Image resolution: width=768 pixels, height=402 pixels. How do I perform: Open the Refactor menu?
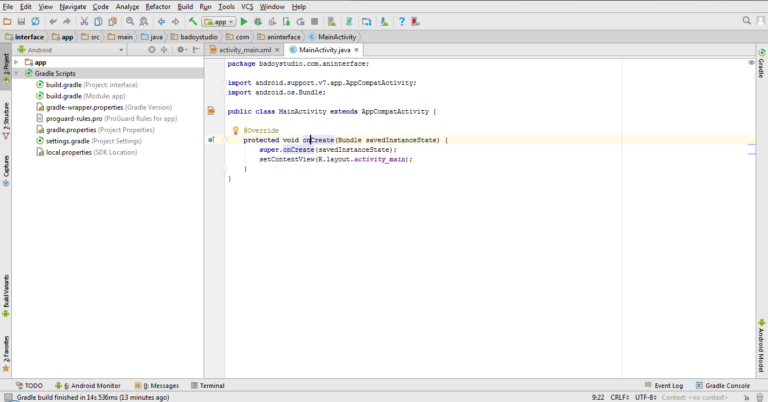tap(158, 7)
